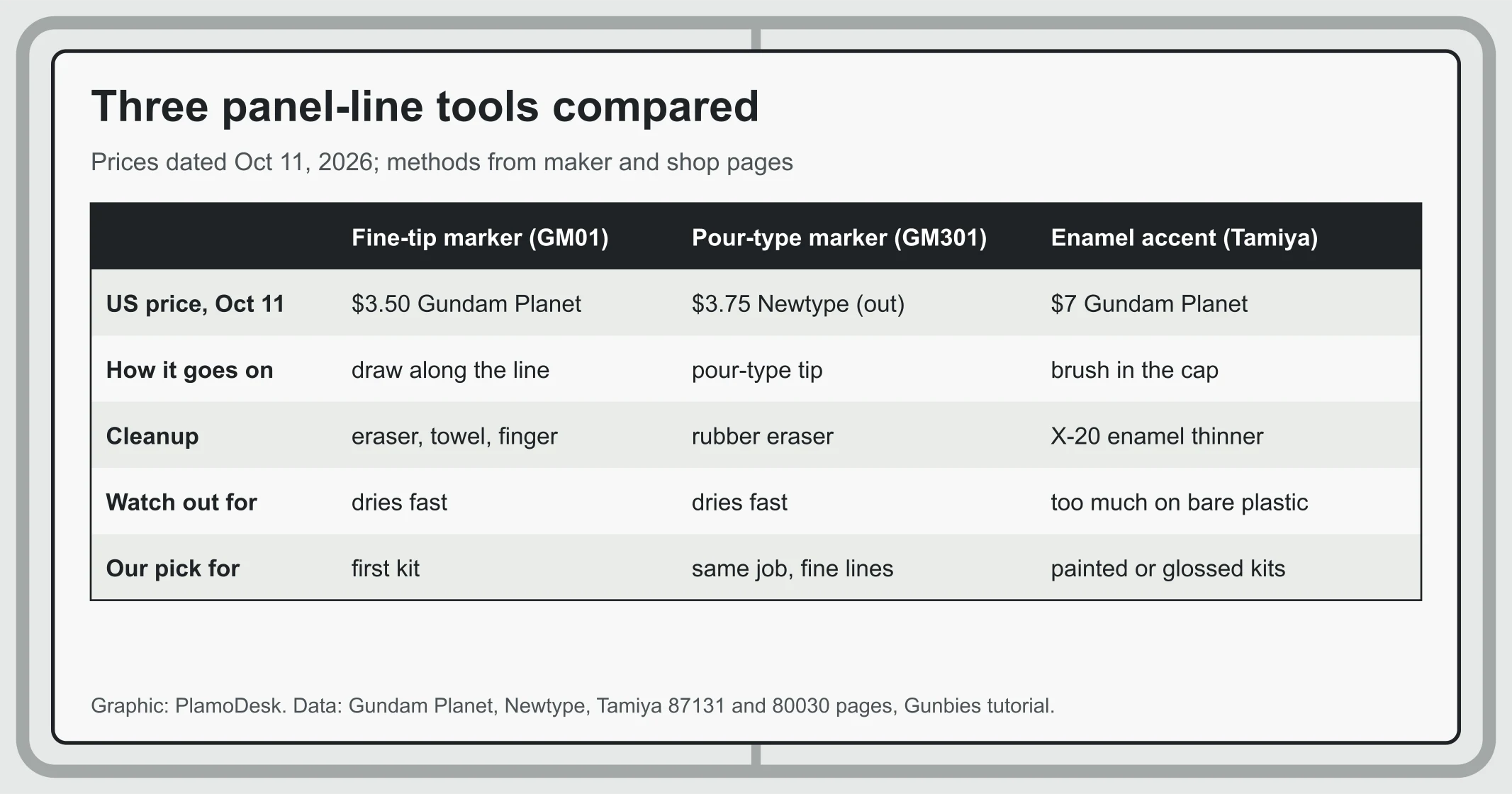Select the 'Fine-tip marker (GM01)' column header
1512x794 pixels.
click(x=480, y=237)
